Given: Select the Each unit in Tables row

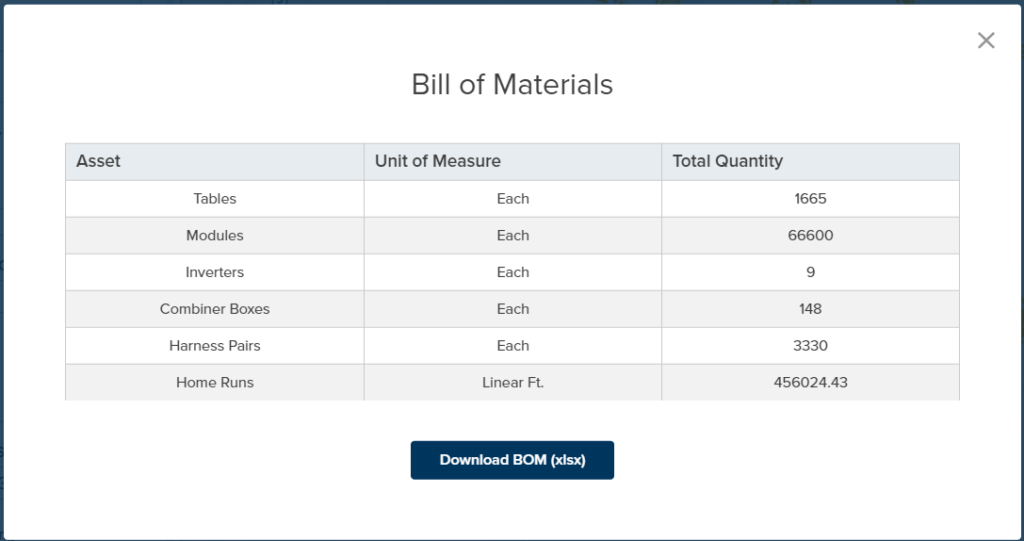Looking at the screenshot, I should [x=513, y=199].
